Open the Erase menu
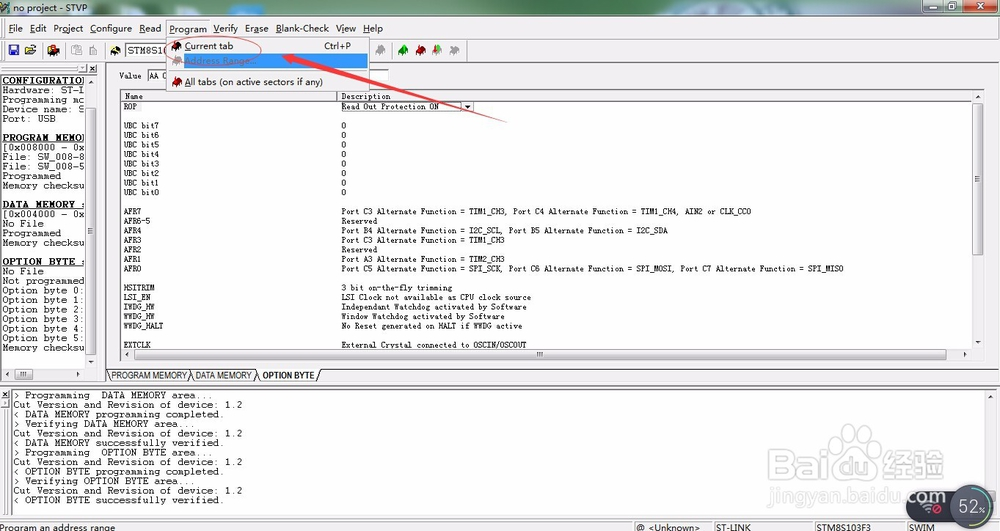This screenshot has width=1000, height=531. click(256, 29)
